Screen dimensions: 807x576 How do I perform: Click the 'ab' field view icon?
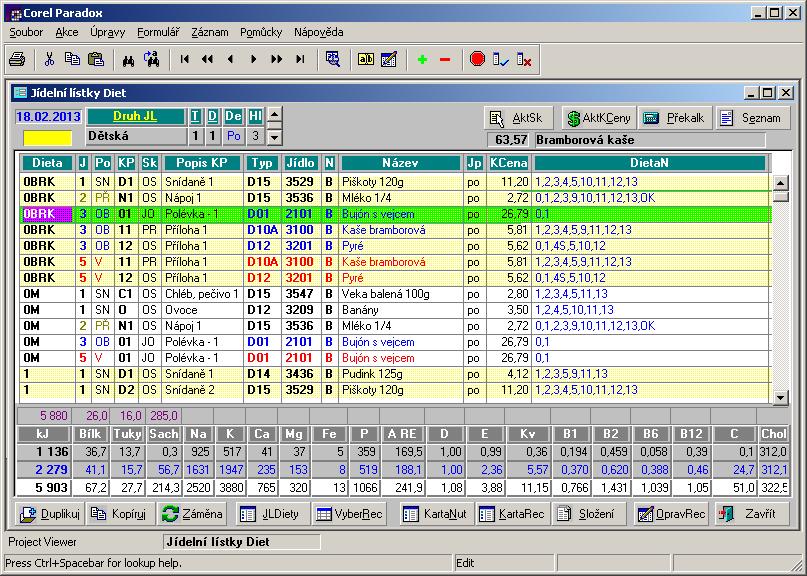(366, 59)
